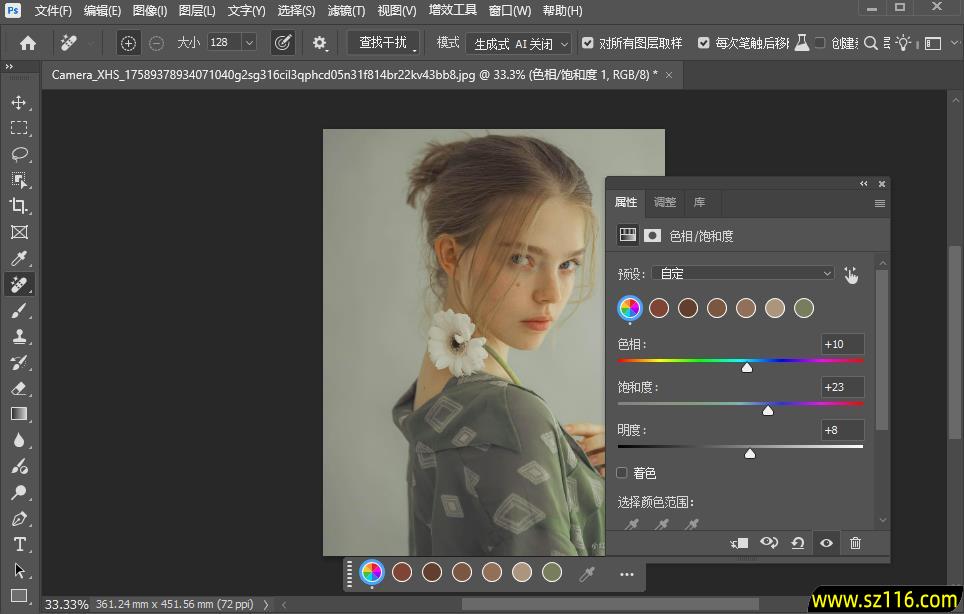Select the Eyedropper tool in toolbar

tap(18, 259)
